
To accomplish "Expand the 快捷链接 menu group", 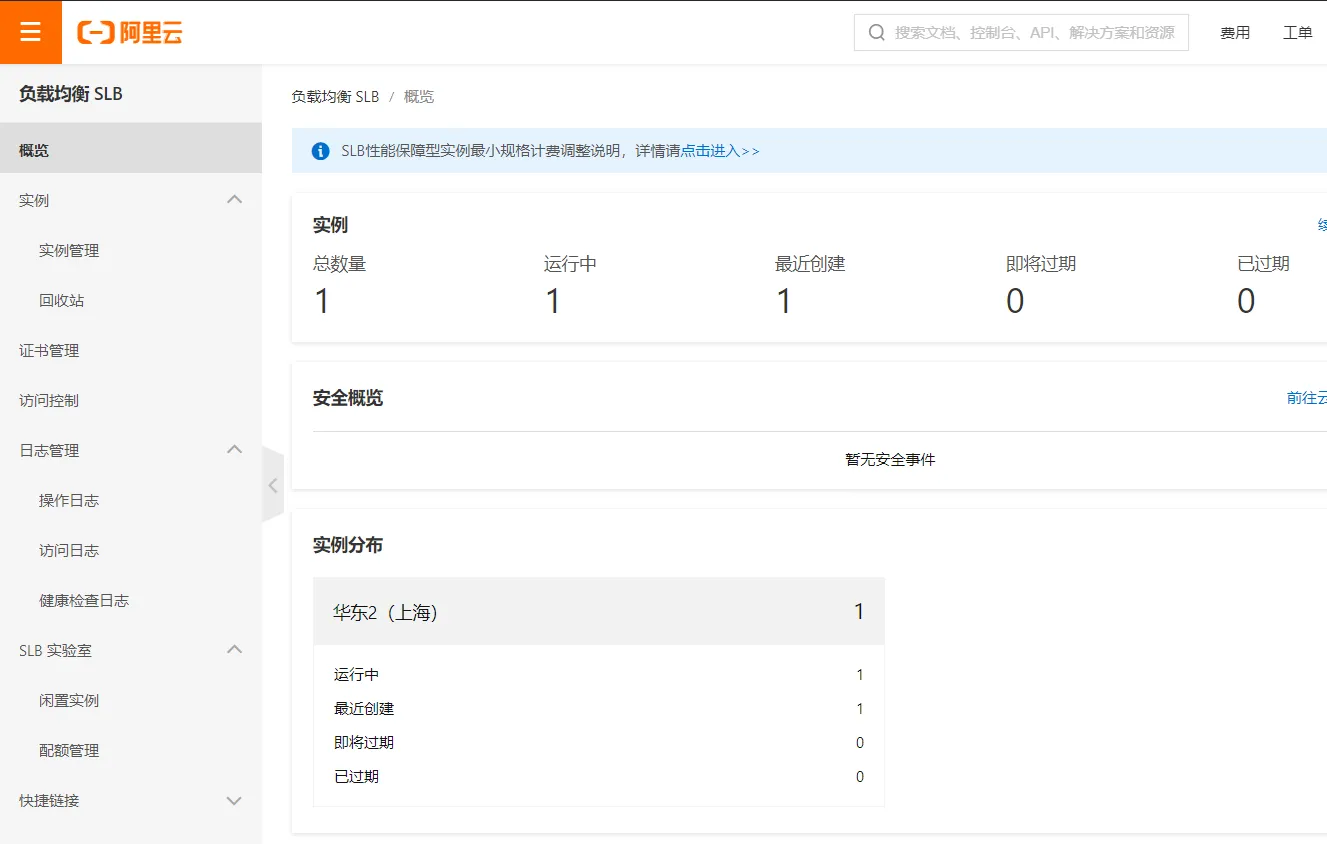I will [x=235, y=800].
